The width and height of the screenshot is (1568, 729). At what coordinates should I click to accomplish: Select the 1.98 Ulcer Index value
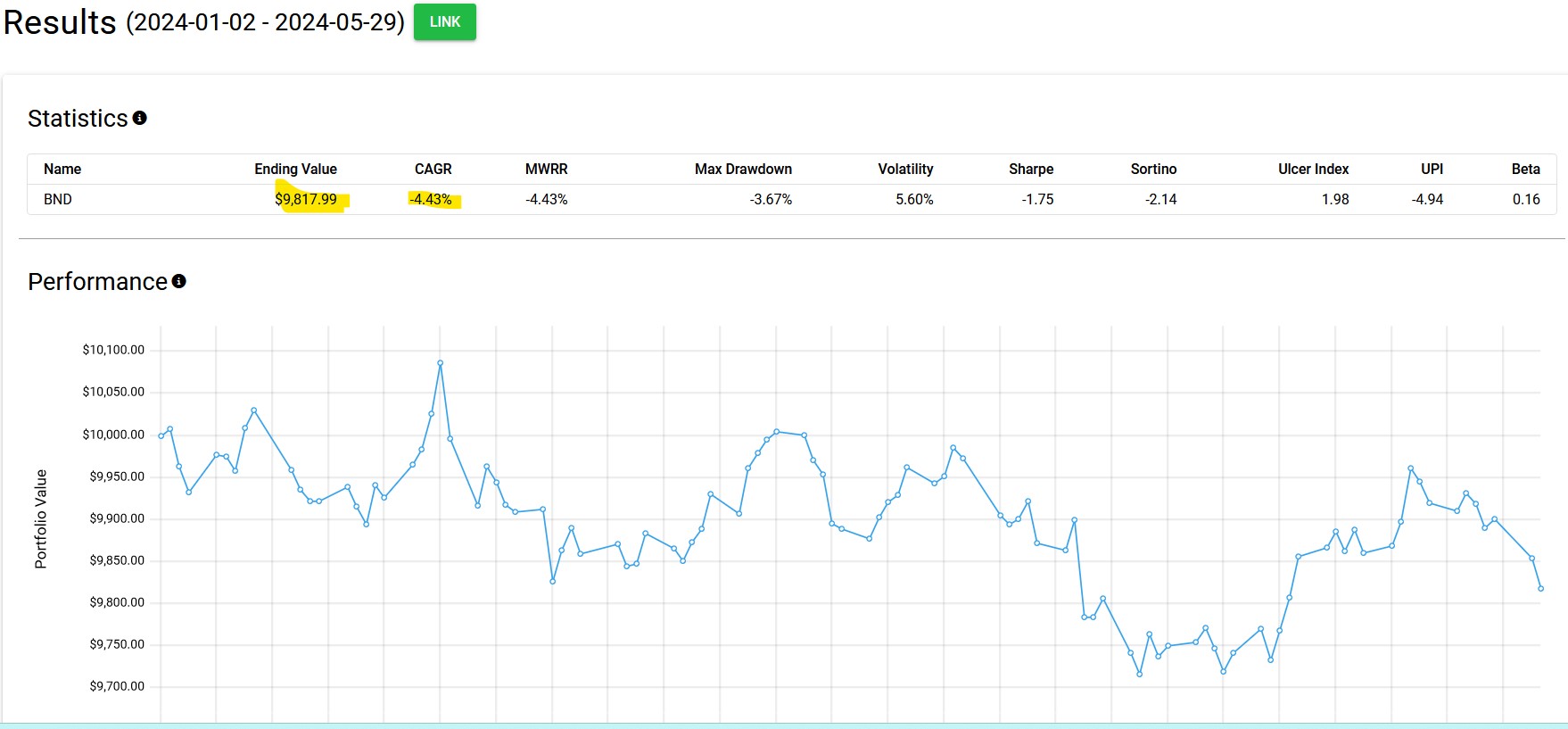pos(1335,199)
